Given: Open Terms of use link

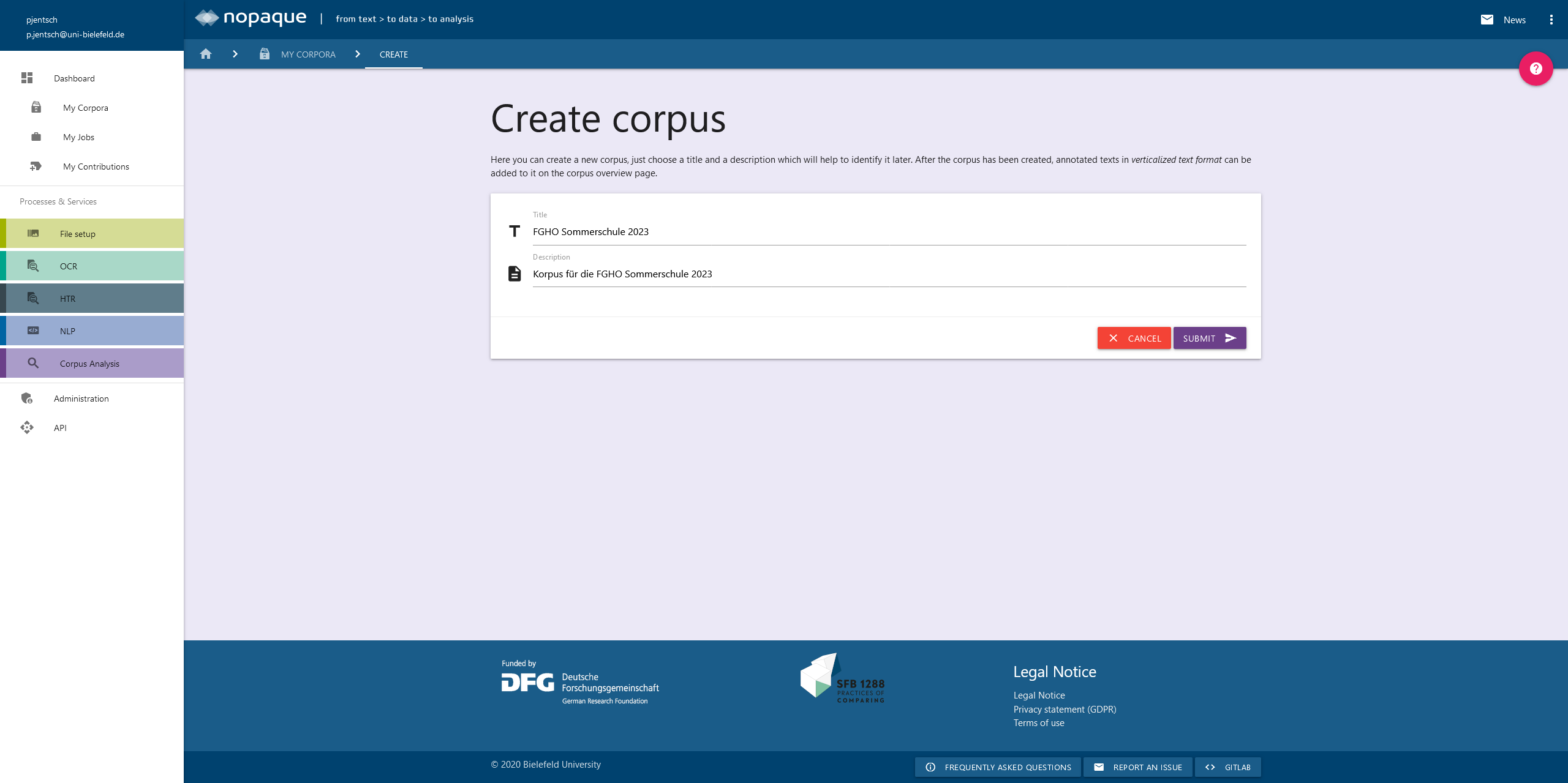Looking at the screenshot, I should tap(1038, 722).
